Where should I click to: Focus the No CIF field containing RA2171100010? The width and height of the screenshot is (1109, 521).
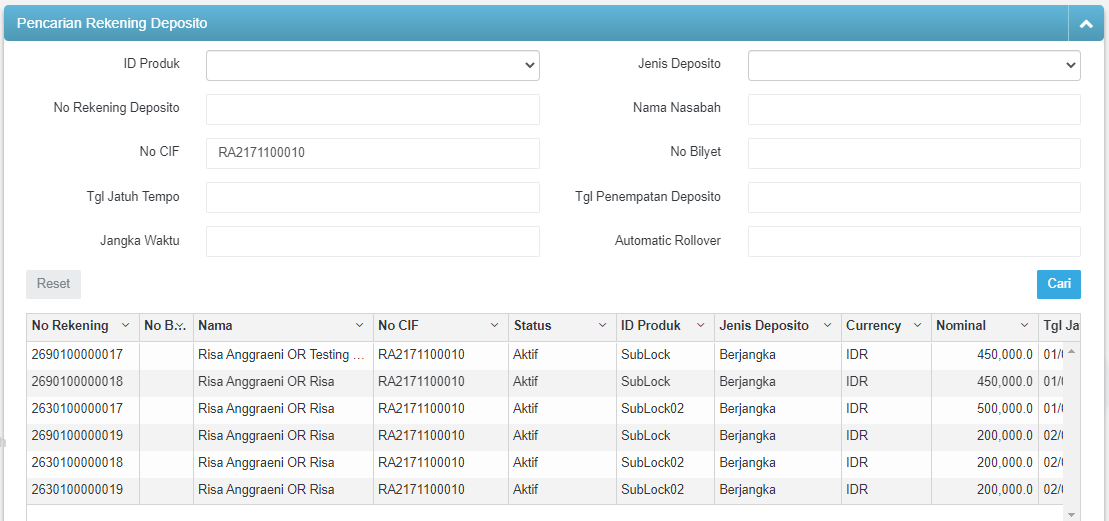(x=372, y=153)
